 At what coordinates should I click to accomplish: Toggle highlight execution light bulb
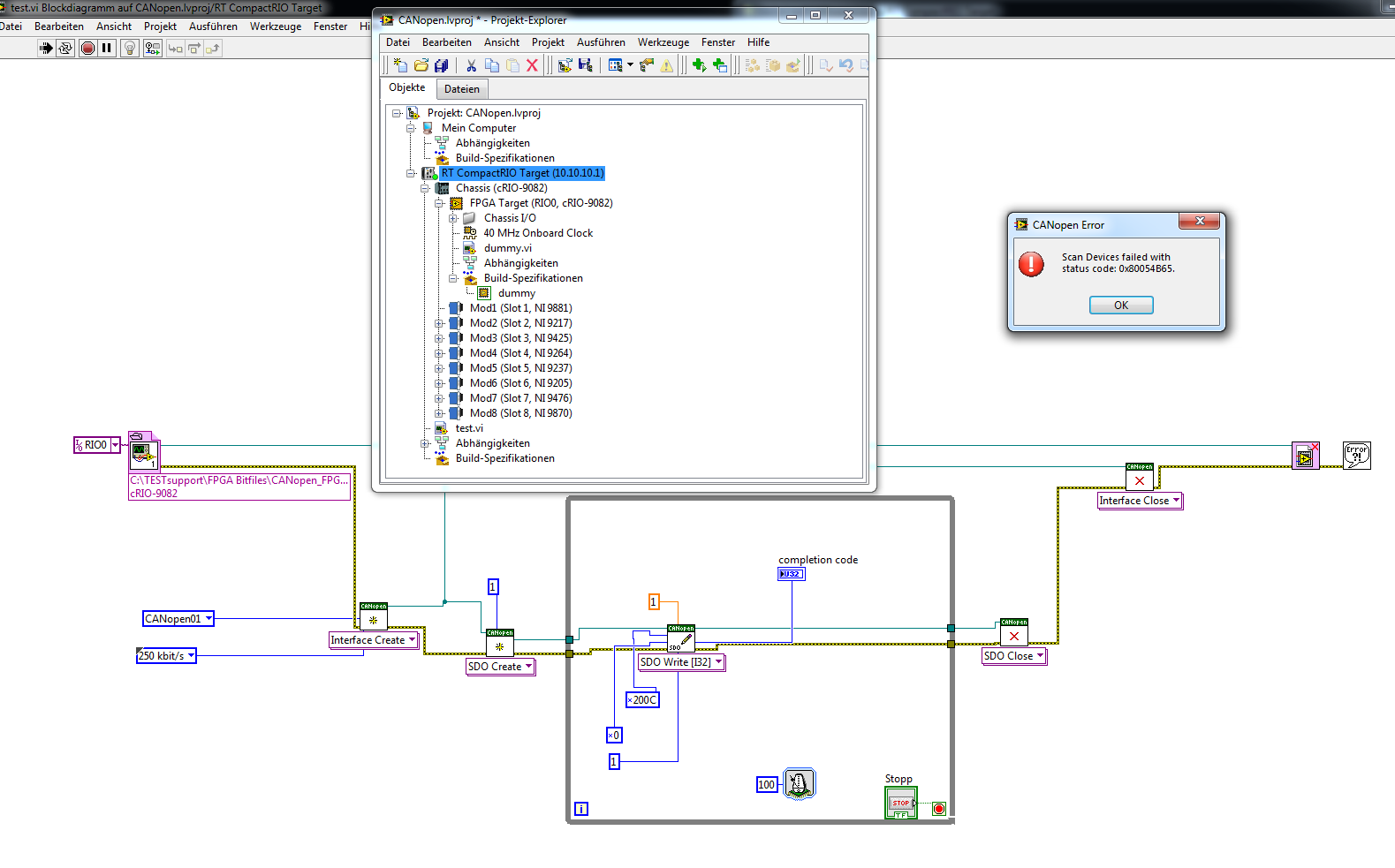coord(129,49)
